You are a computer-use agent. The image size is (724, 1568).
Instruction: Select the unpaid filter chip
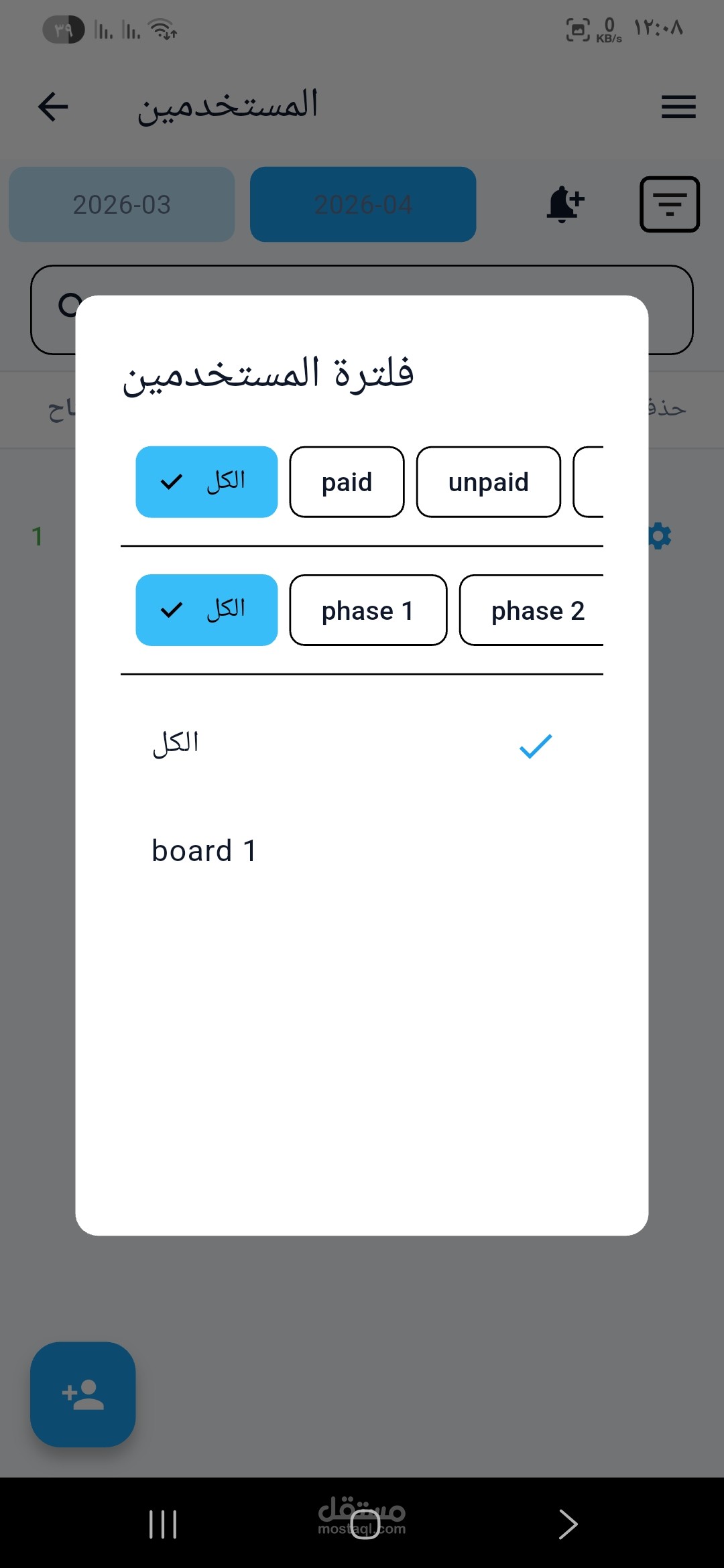tap(488, 482)
